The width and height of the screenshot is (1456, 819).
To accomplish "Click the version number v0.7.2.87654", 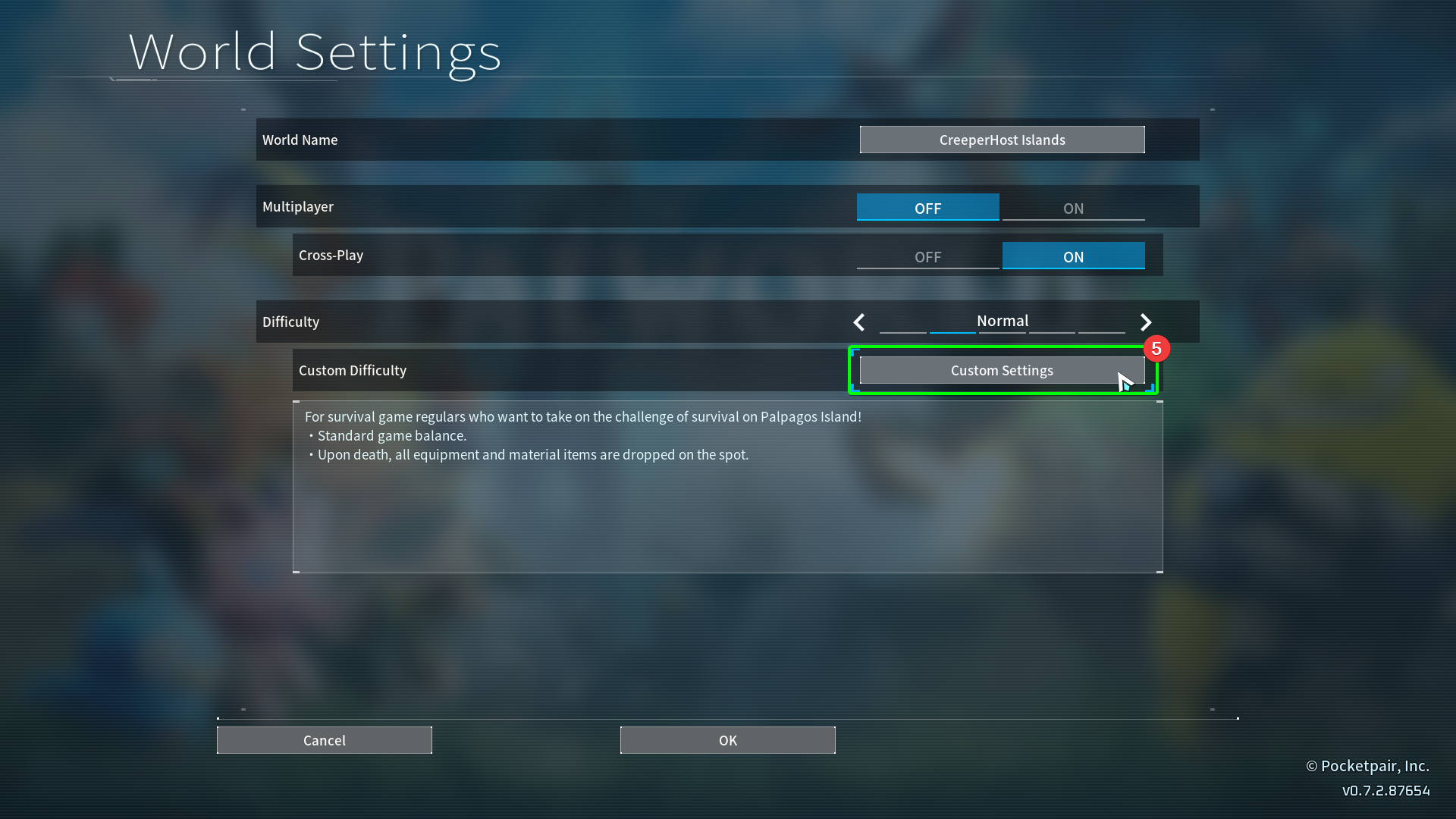I will tap(1385, 790).
